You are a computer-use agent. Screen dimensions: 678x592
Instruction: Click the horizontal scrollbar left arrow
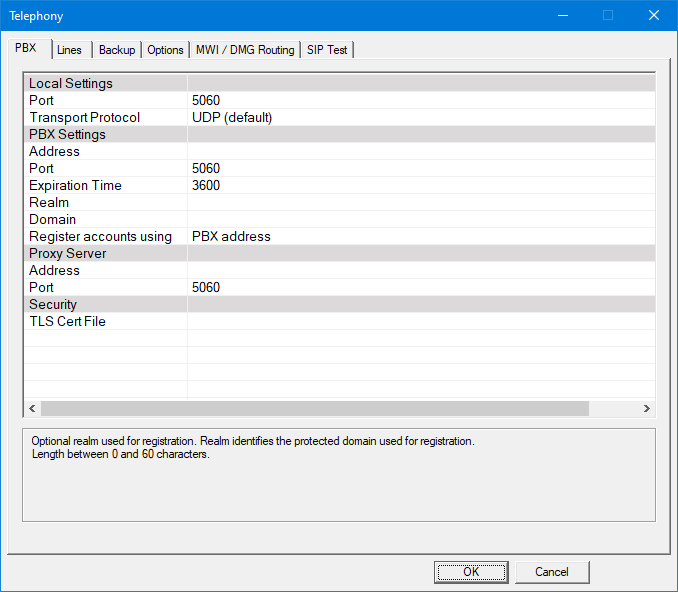pos(31,408)
